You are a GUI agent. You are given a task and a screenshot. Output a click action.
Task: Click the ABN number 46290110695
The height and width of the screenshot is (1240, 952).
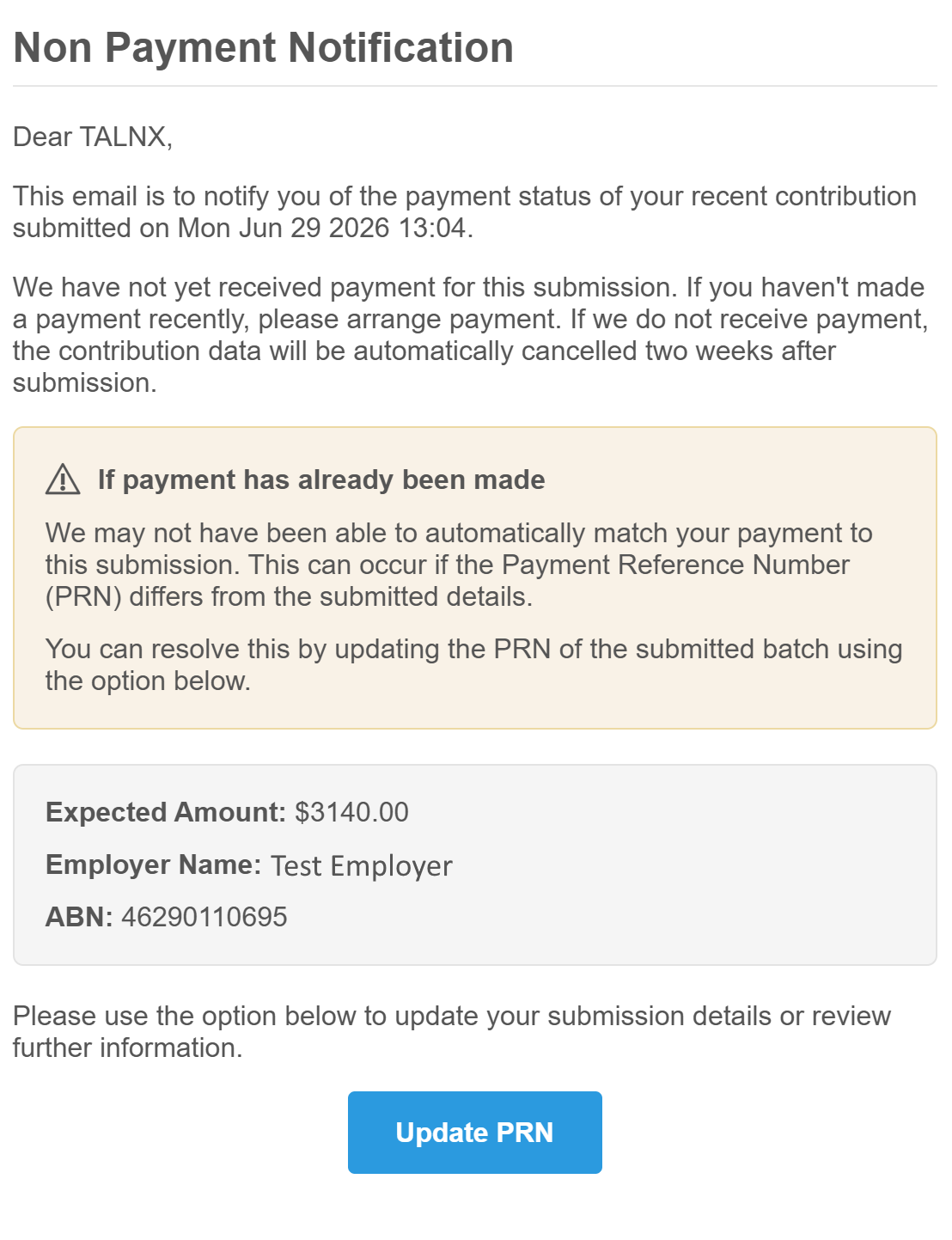[x=204, y=917]
